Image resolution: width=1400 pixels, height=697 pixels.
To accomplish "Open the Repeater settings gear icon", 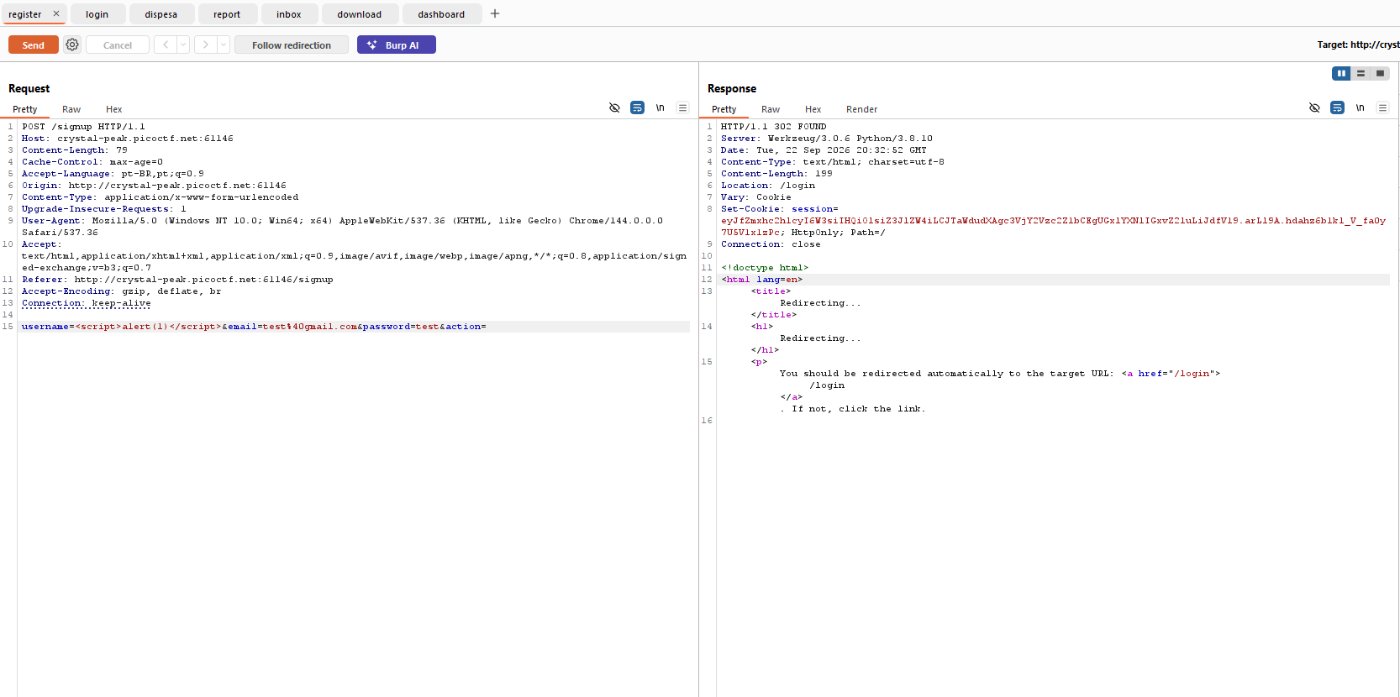I will coord(72,45).
